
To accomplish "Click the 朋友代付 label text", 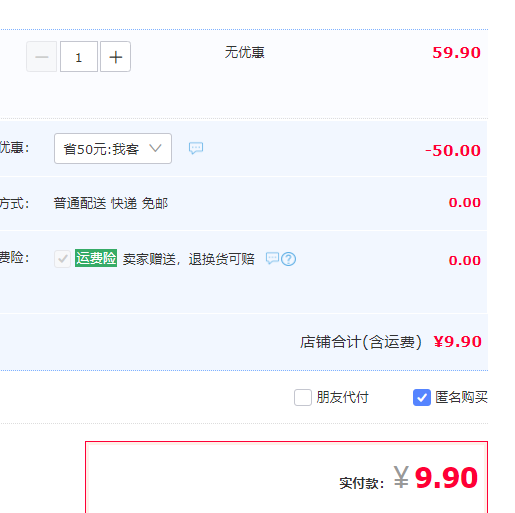I will (343, 397).
